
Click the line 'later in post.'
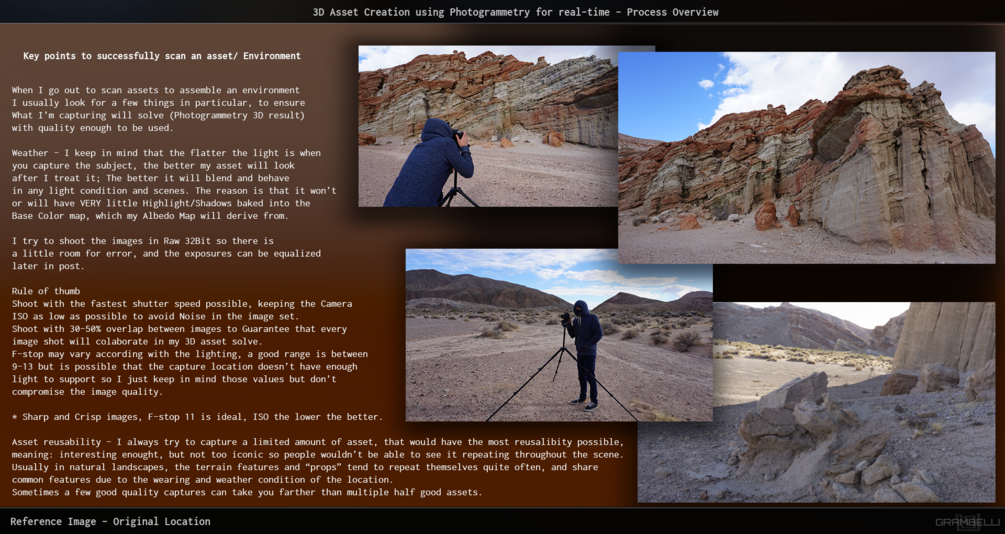tap(48, 266)
